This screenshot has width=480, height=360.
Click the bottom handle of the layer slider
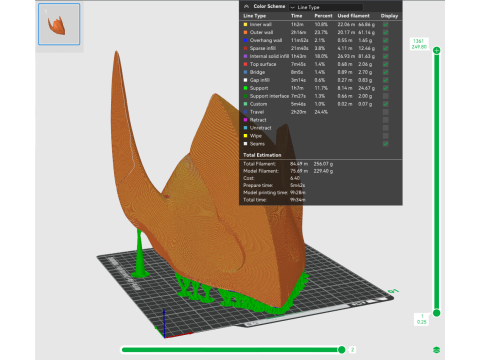tap(436, 313)
